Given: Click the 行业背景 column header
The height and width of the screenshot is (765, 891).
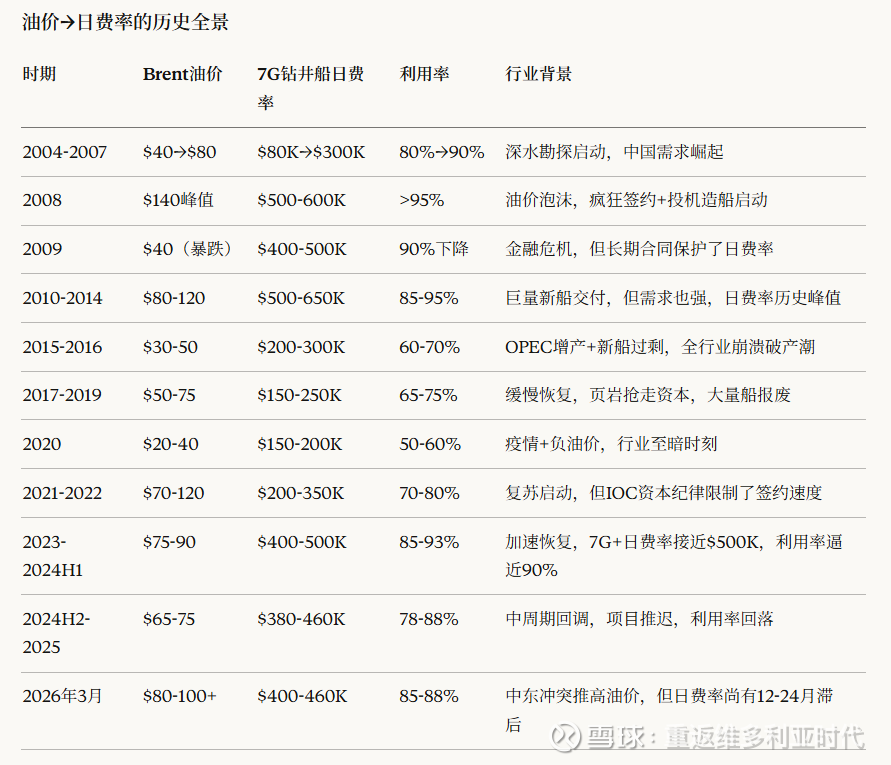Looking at the screenshot, I should [539, 74].
